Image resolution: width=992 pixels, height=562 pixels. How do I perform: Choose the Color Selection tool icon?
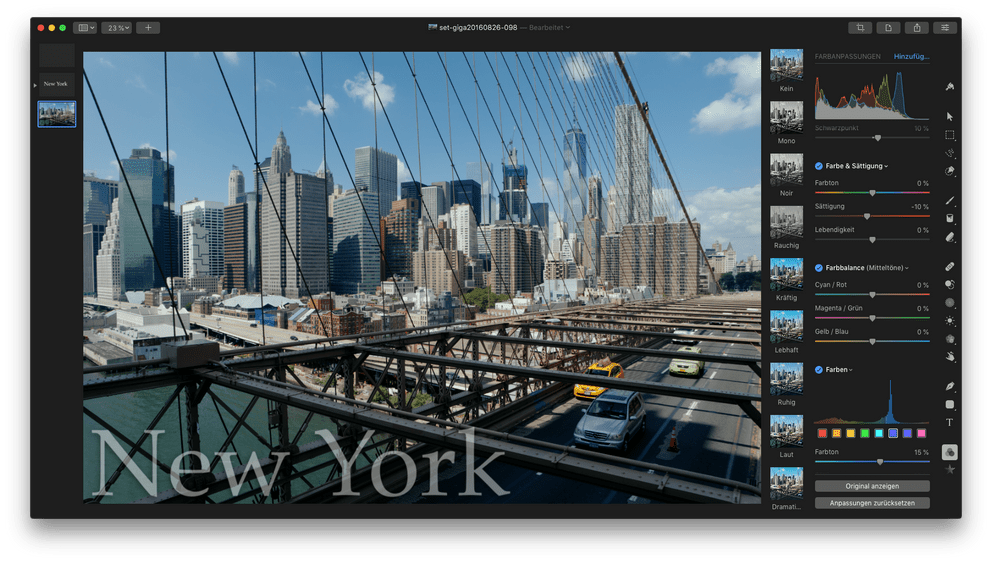coord(950,171)
